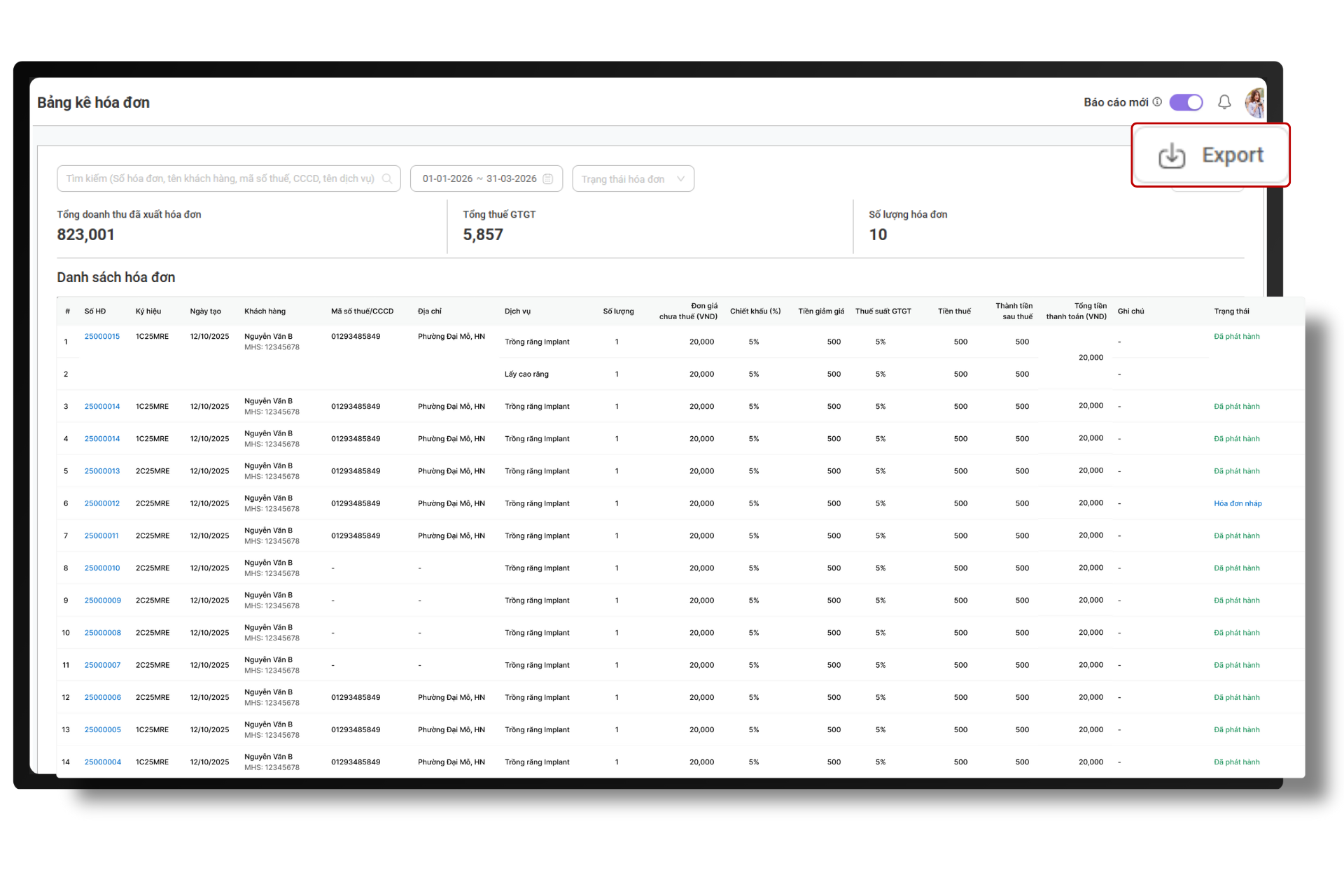The height and width of the screenshot is (896, 1344).
Task: Open invoice link 25000004
Action: pos(103,762)
